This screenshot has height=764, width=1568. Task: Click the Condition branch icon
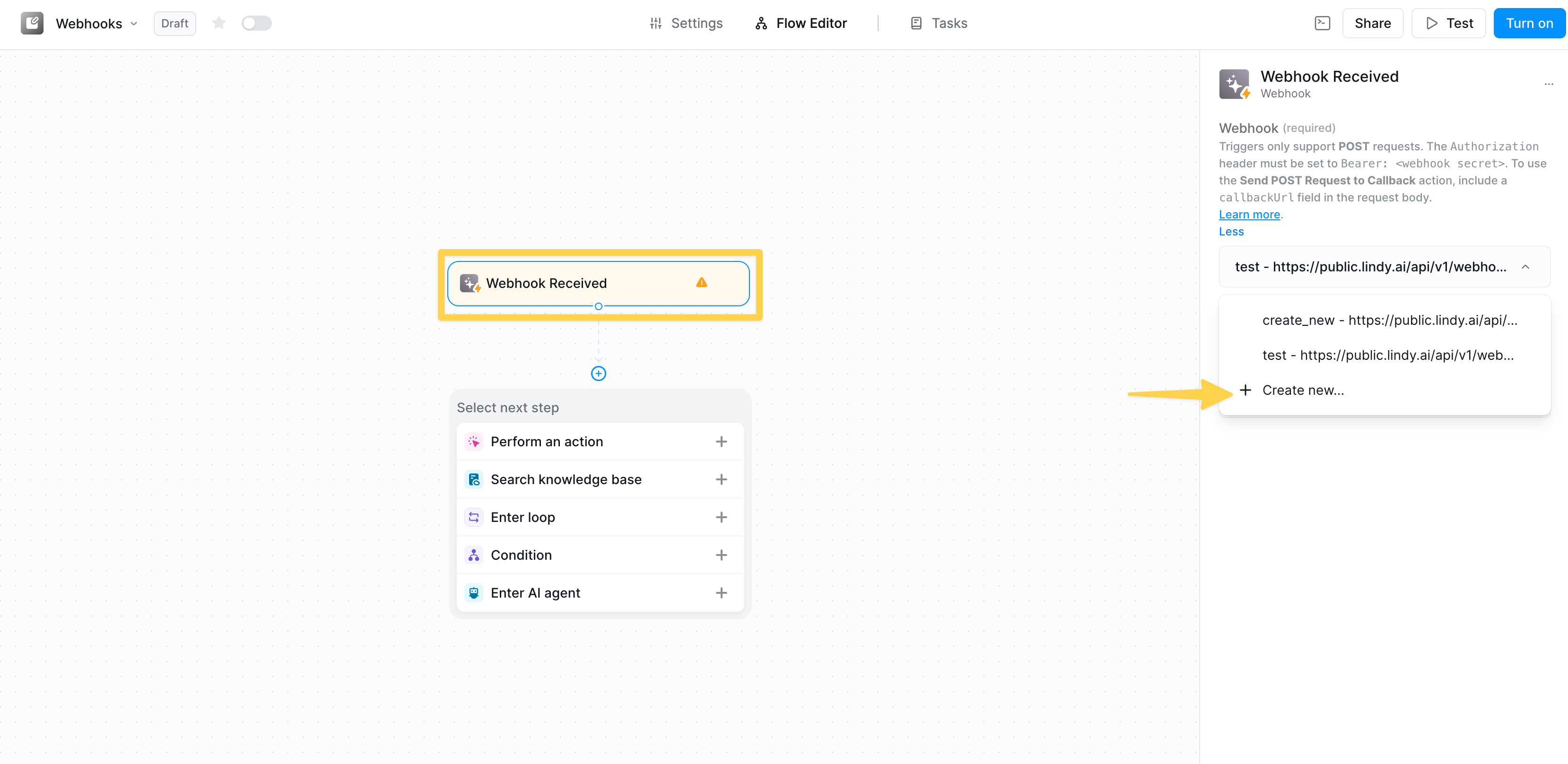[473, 555]
